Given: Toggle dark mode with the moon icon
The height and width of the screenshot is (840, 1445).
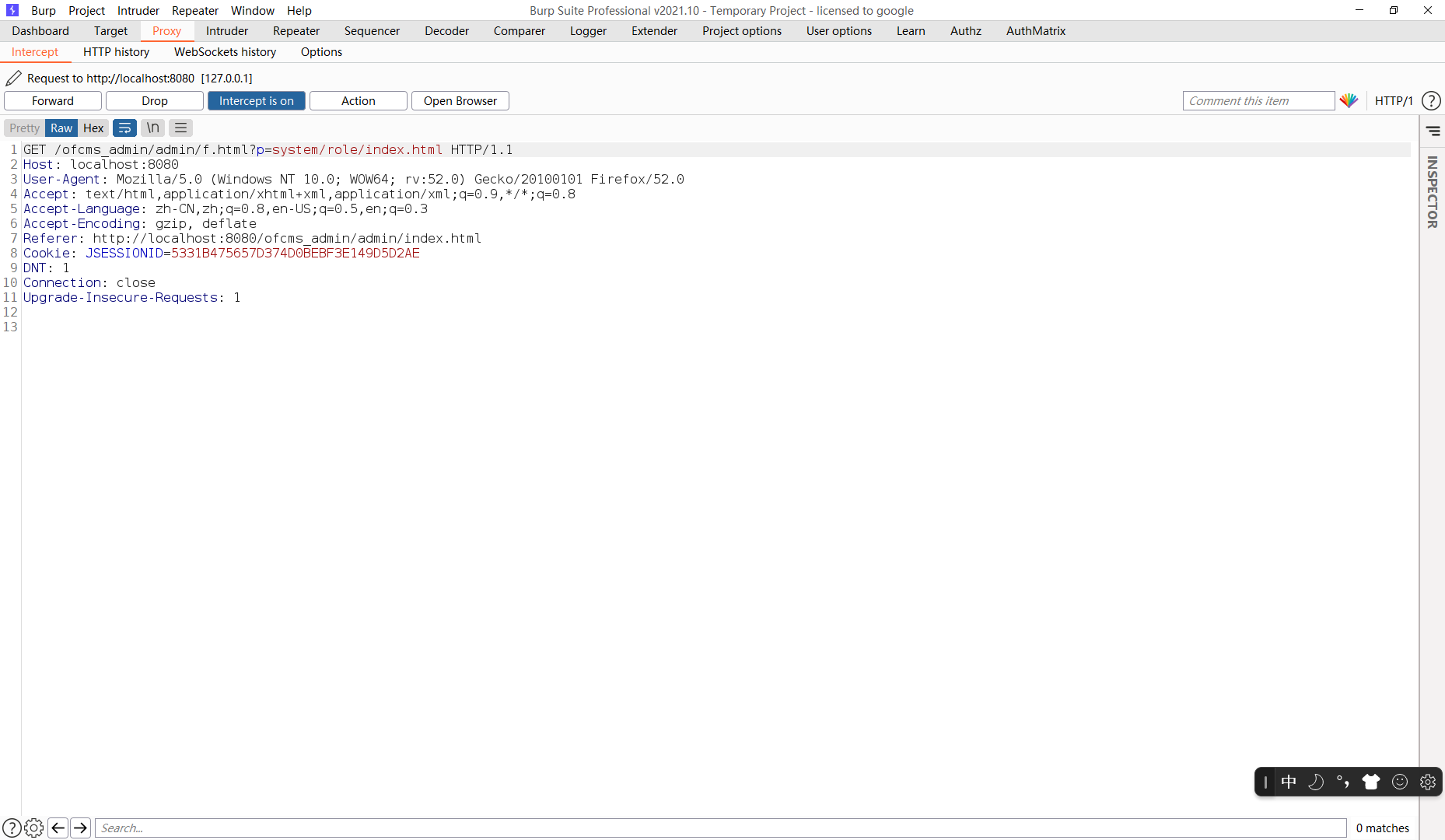Looking at the screenshot, I should click(1317, 782).
